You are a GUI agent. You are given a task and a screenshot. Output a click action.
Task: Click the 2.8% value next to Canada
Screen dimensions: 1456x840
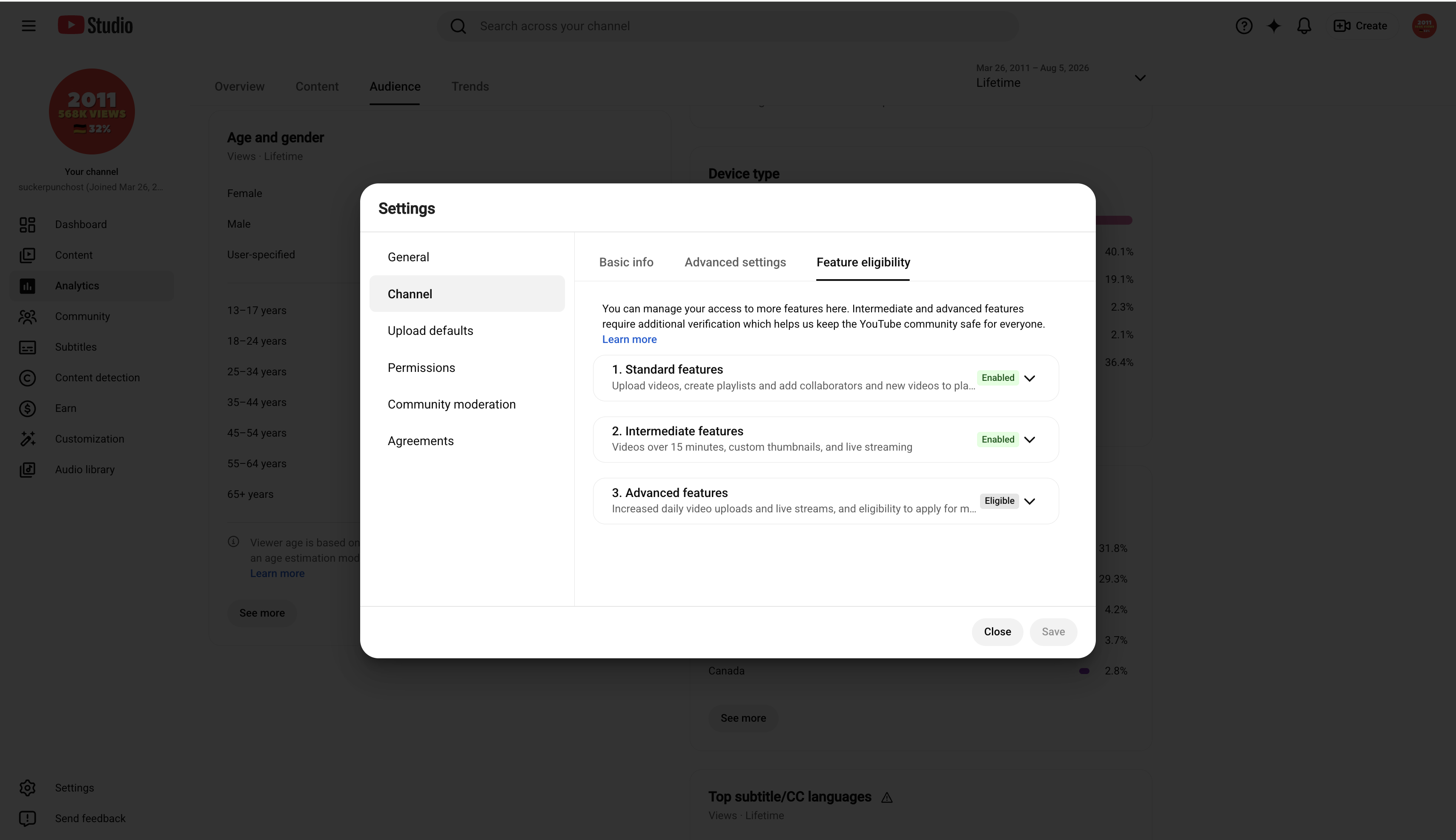coord(1116,671)
